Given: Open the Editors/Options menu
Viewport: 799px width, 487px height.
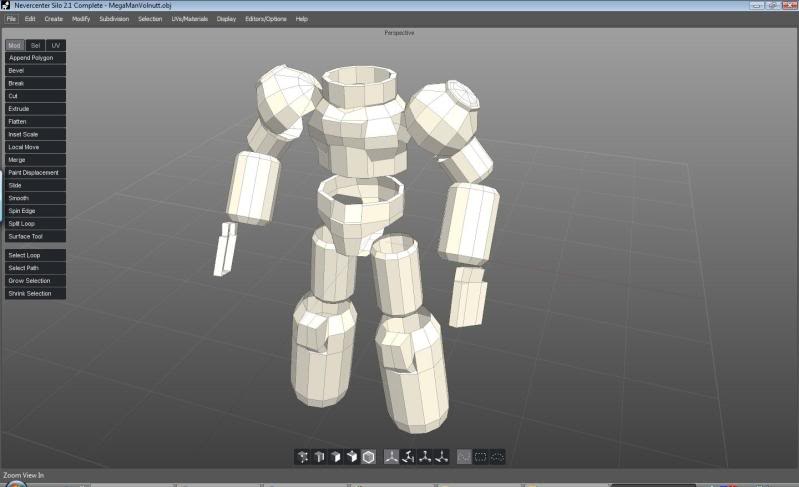Looking at the screenshot, I should coord(266,19).
